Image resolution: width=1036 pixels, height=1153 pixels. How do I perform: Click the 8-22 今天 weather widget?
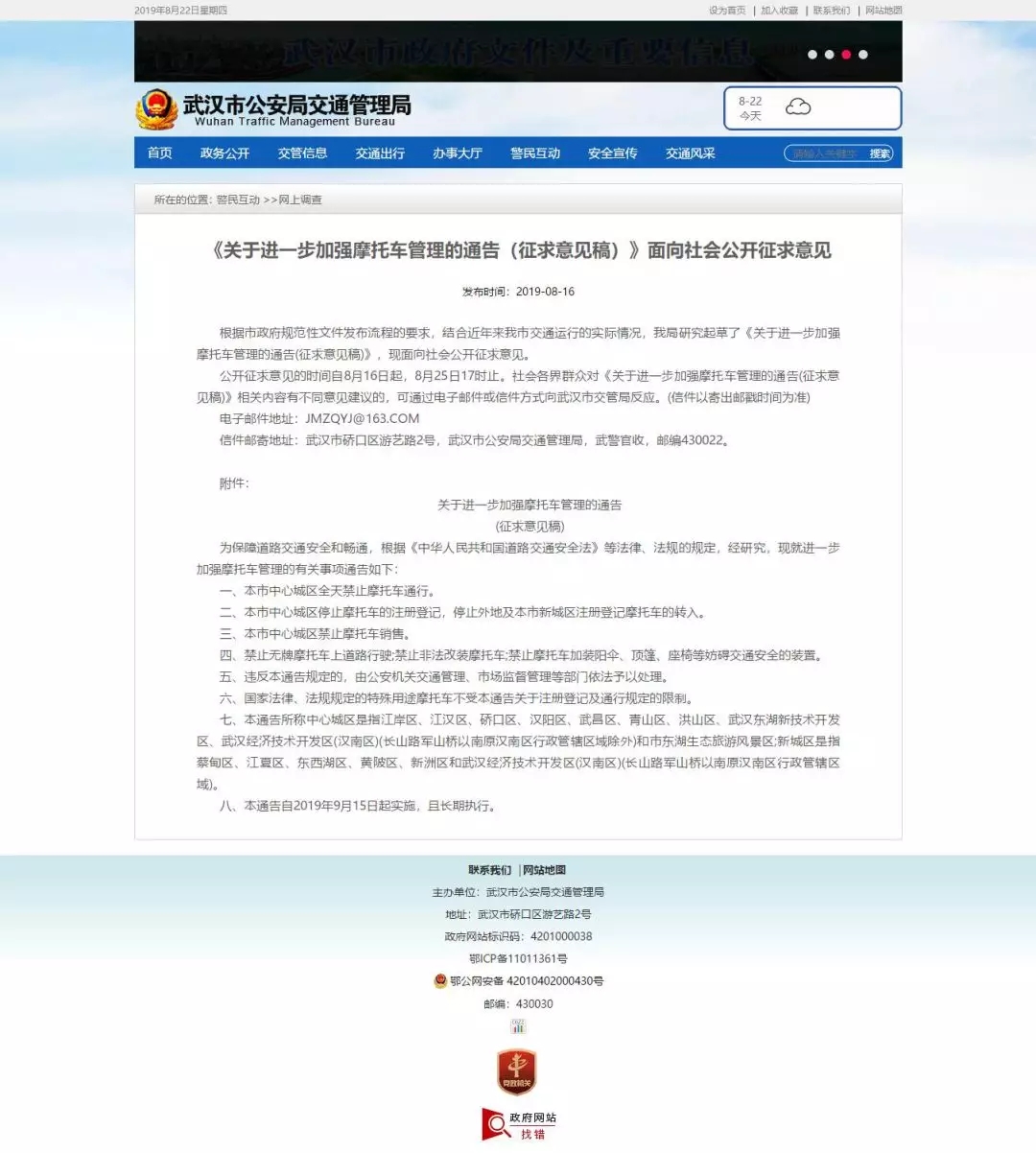point(812,108)
